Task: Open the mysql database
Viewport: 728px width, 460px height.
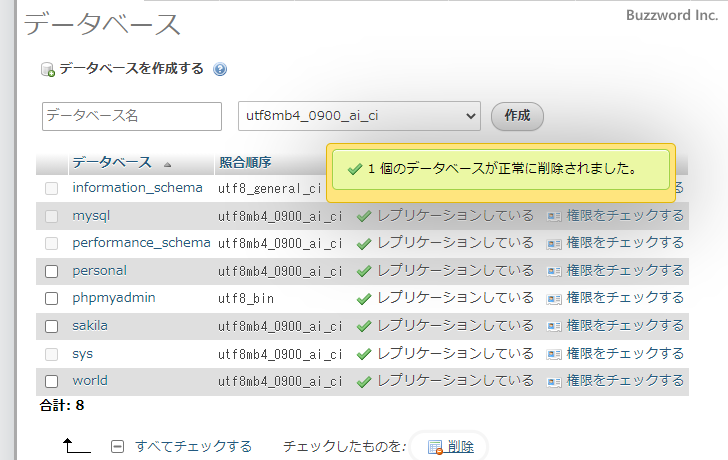Action: tap(91, 216)
